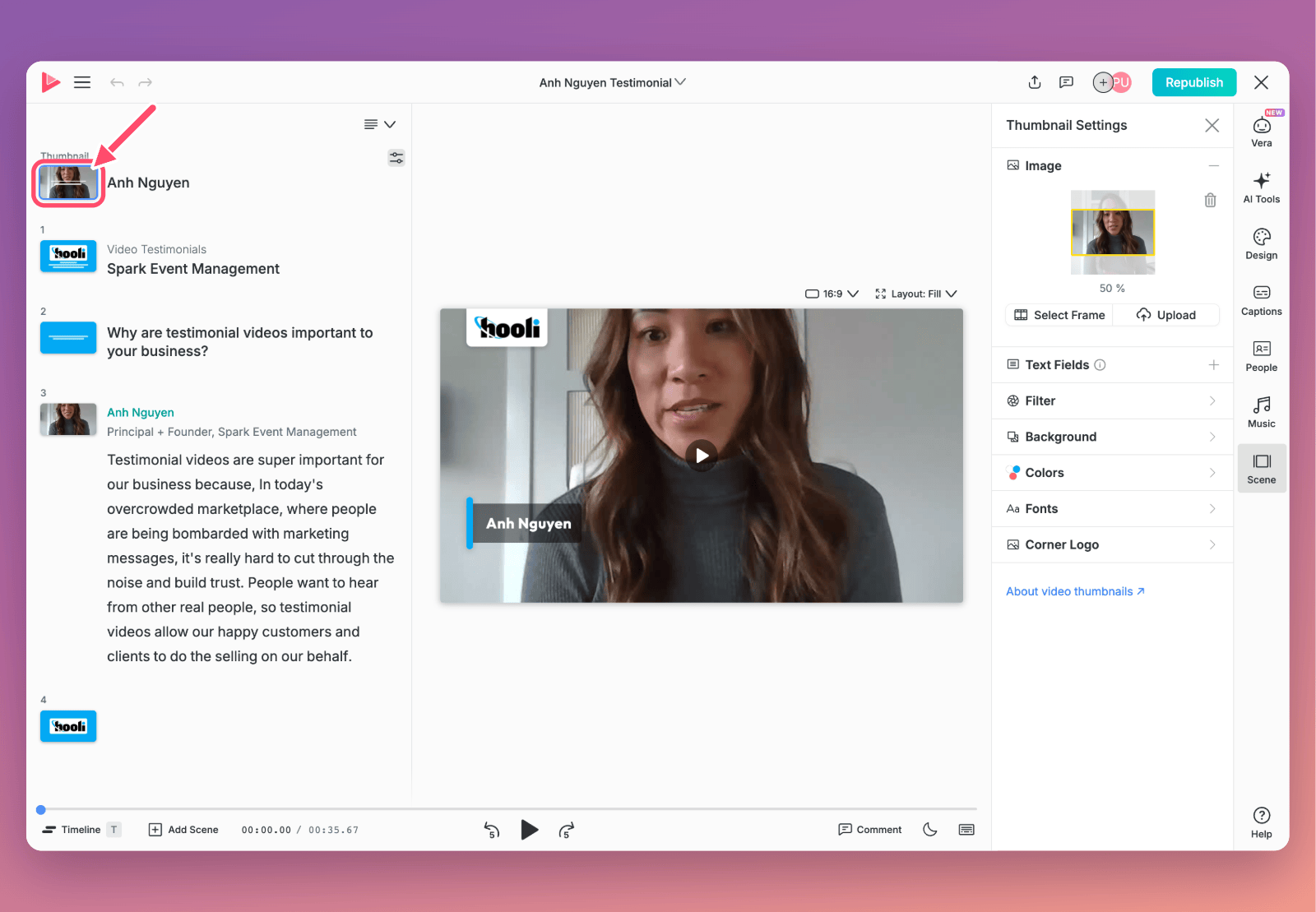The width and height of the screenshot is (1316, 912).
Task: Toggle the script view icon at bottom right
Action: (966, 829)
